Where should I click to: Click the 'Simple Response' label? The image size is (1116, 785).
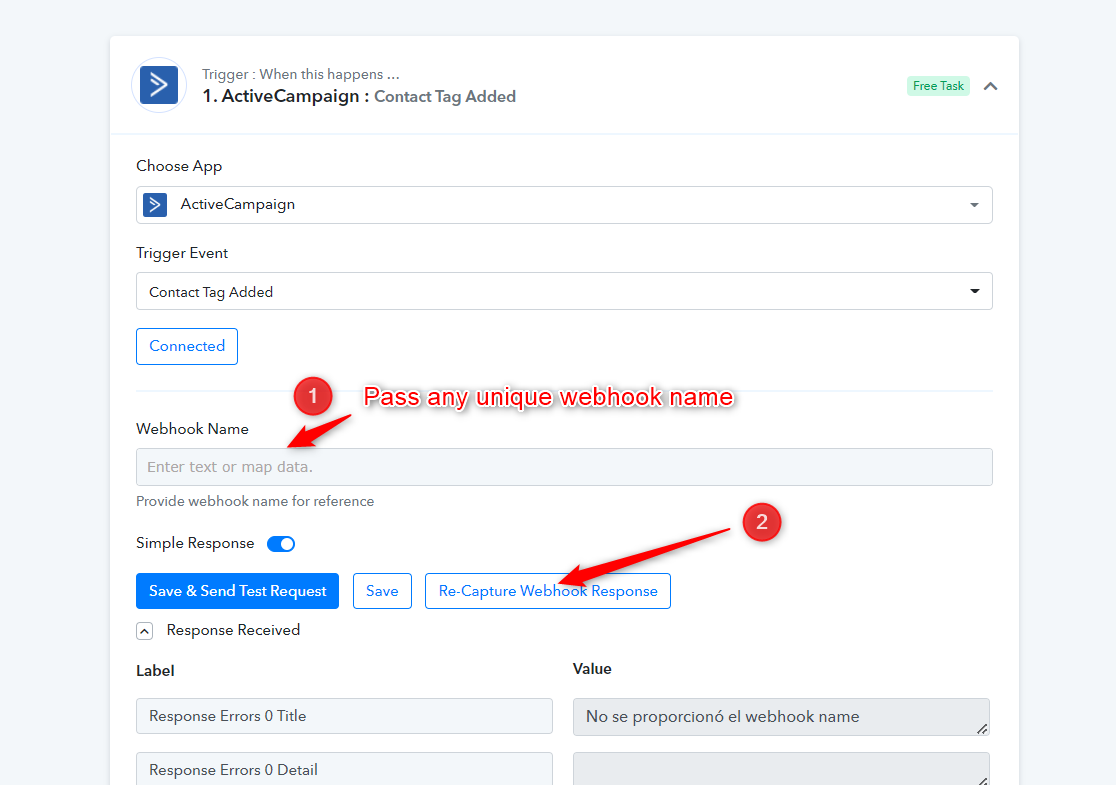(x=195, y=543)
